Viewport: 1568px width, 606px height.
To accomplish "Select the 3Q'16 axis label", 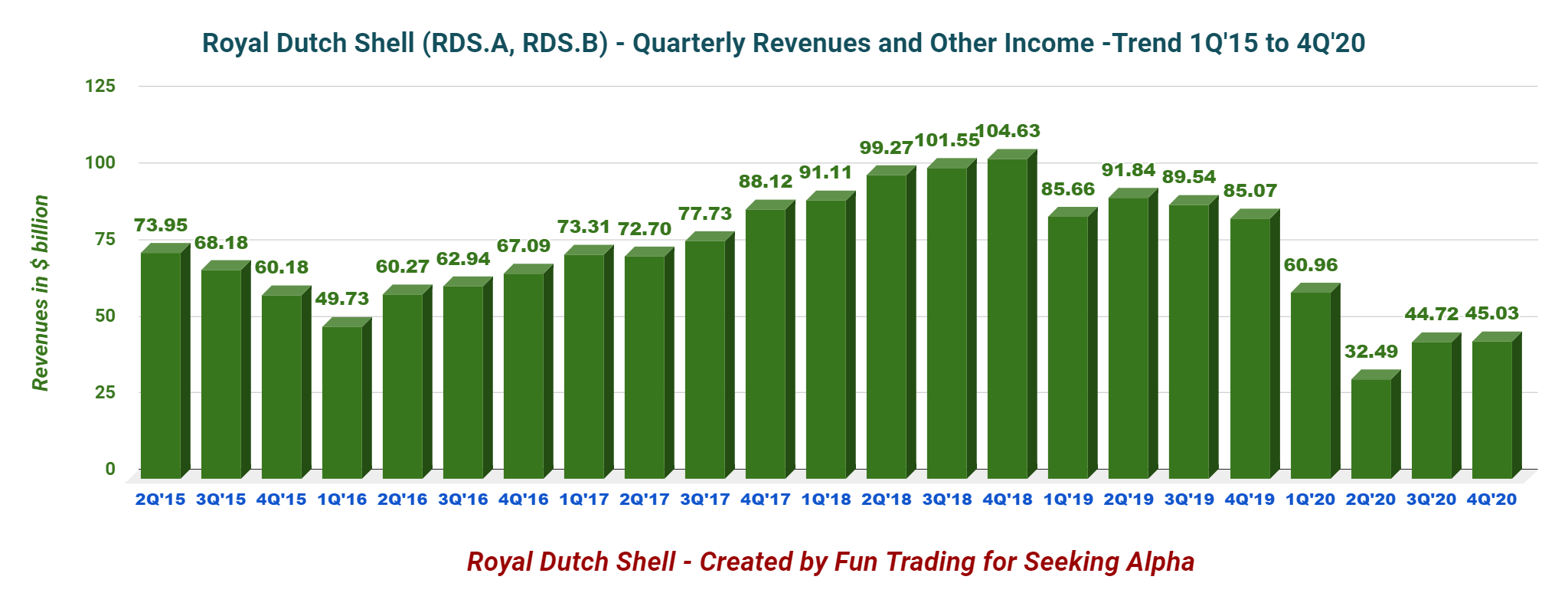I will 463,500.
